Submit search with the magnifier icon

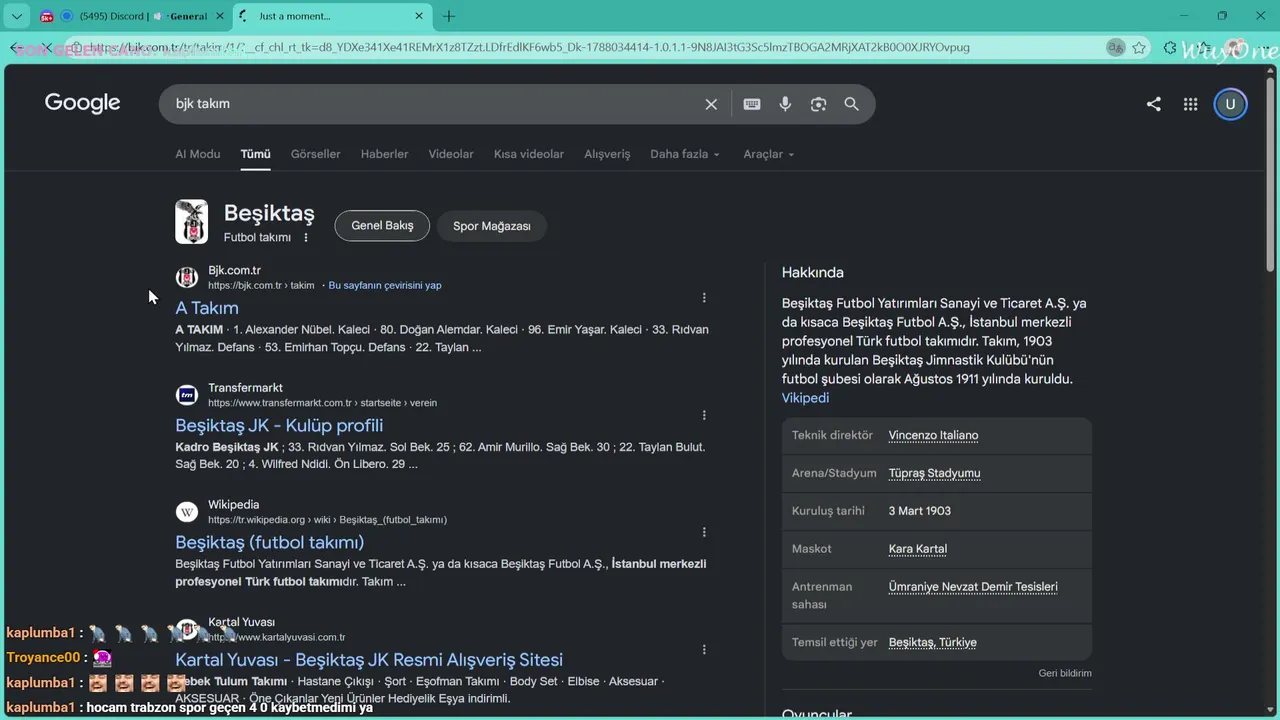(x=851, y=104)
